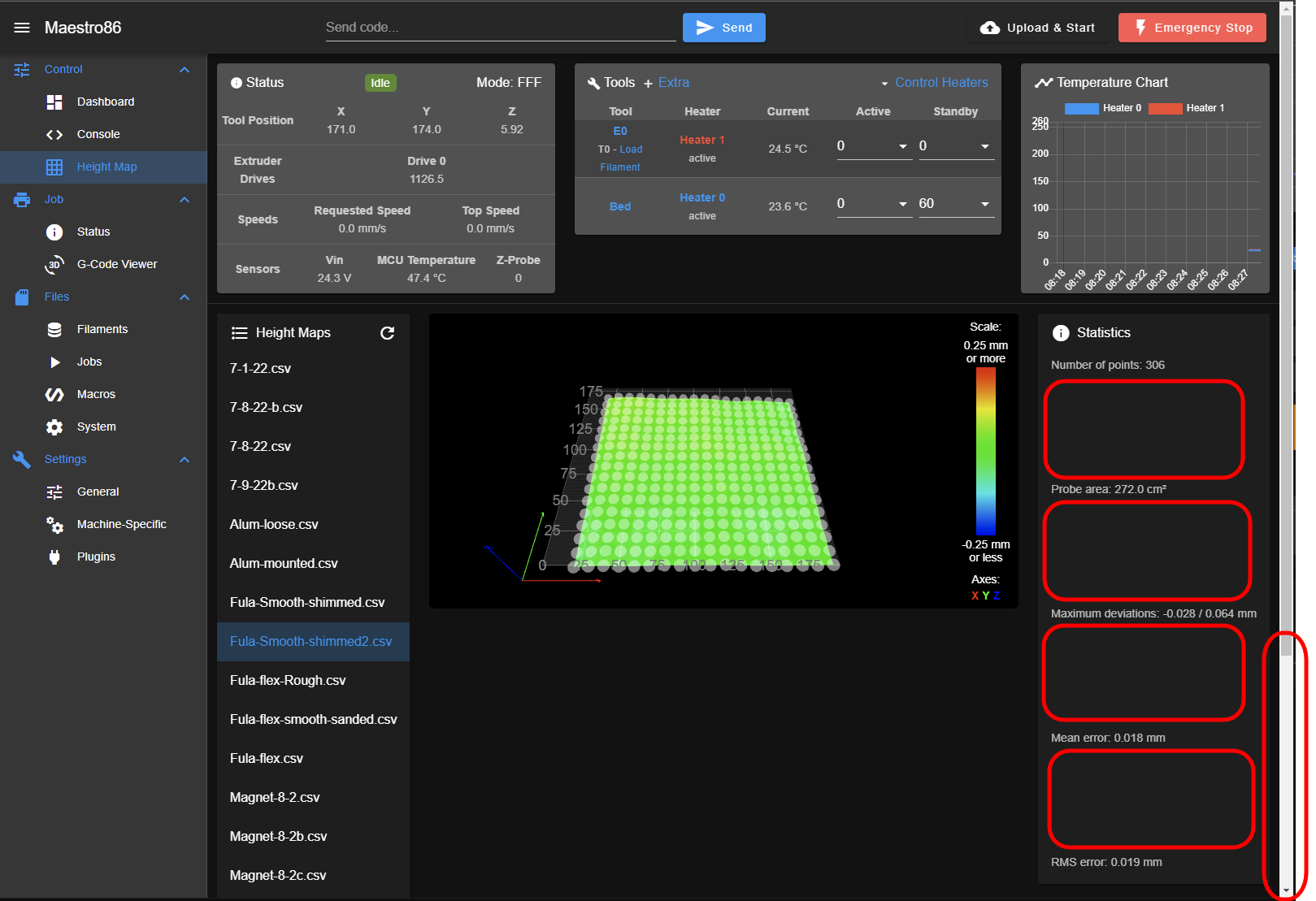Click the General tune sliders icon
This screenshot has width=1316, height=901.
54,492
